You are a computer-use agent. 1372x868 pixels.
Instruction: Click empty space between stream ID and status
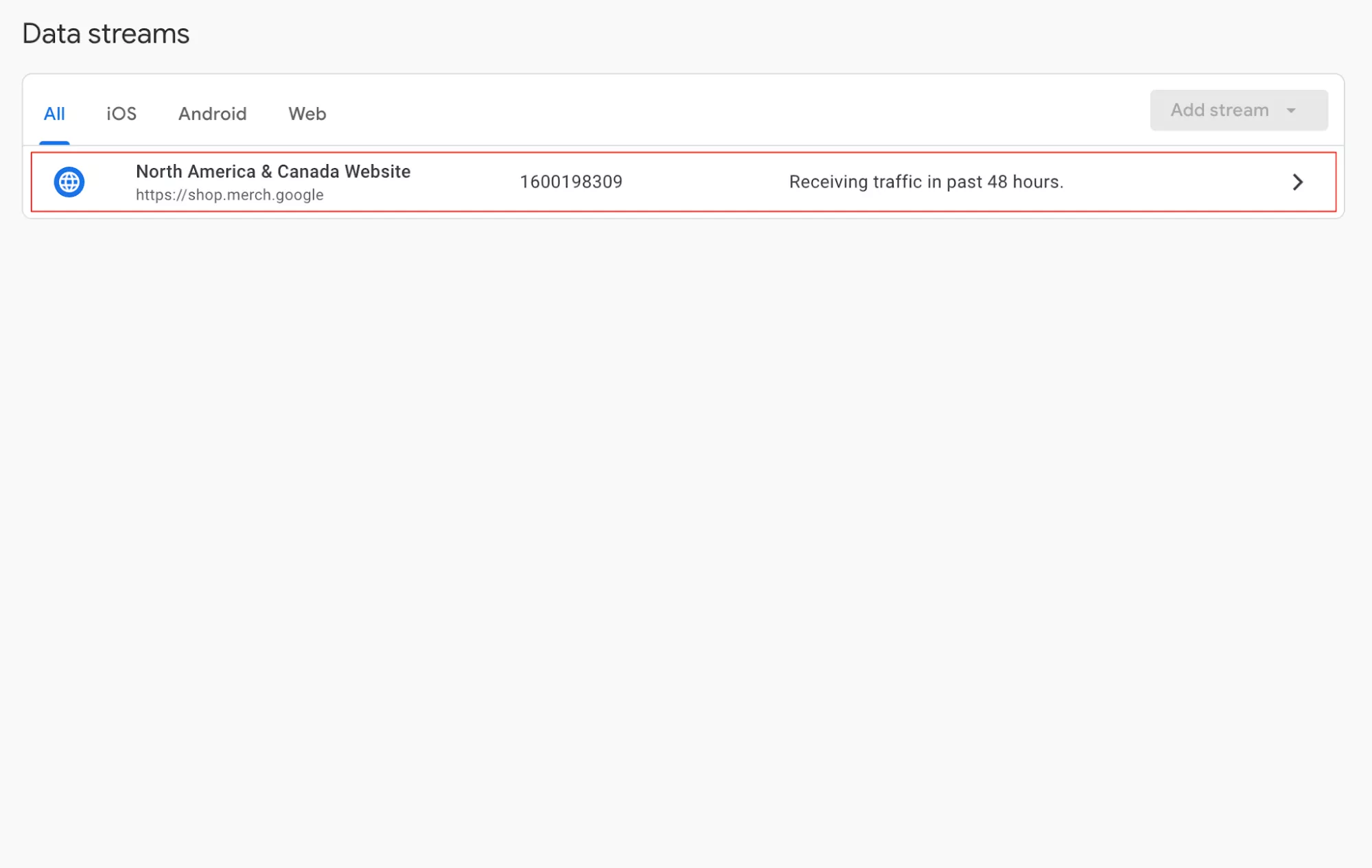(707, 182)
